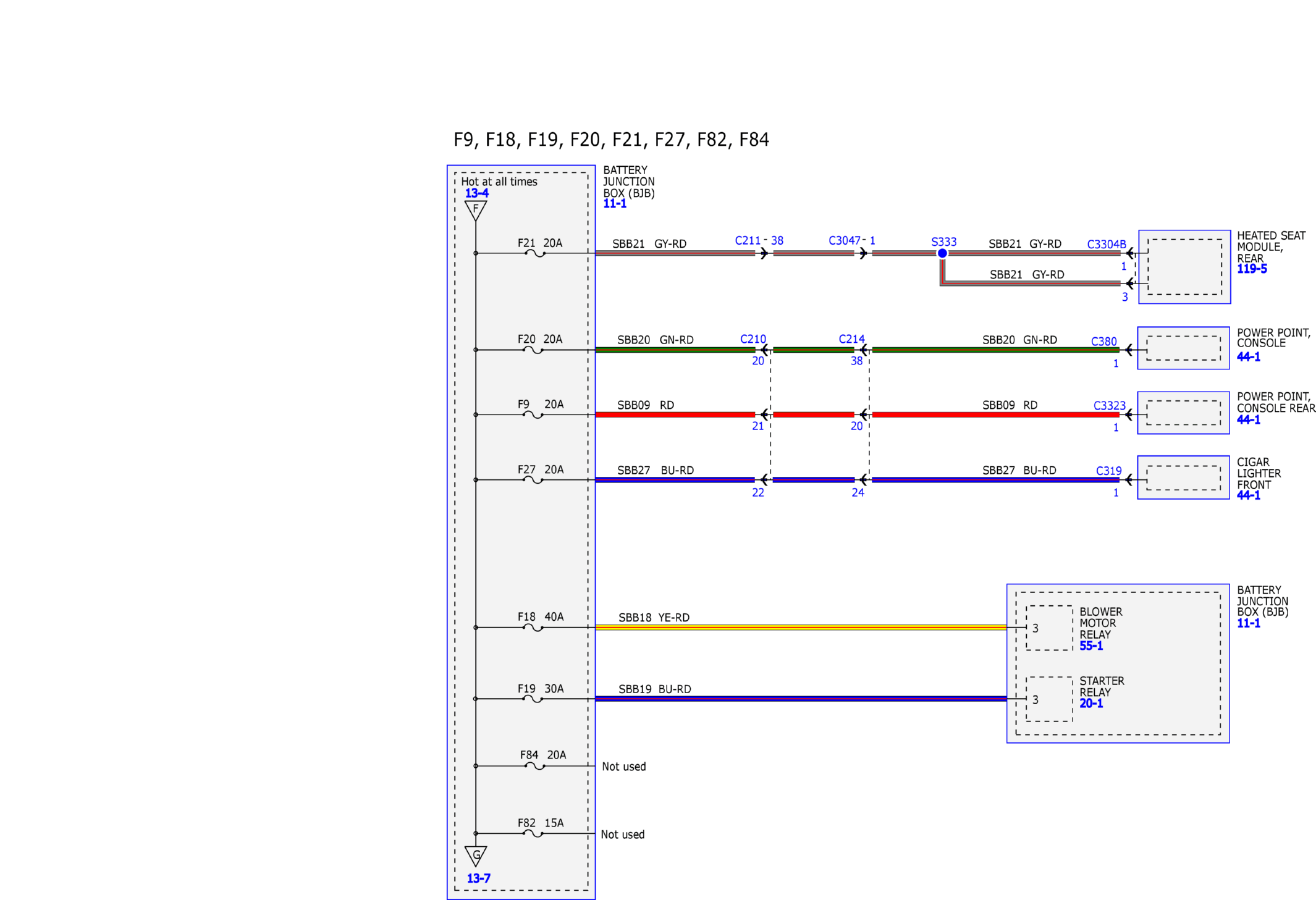
Task: Click the F18 40A fuse symbol
Action: point(533,628)
